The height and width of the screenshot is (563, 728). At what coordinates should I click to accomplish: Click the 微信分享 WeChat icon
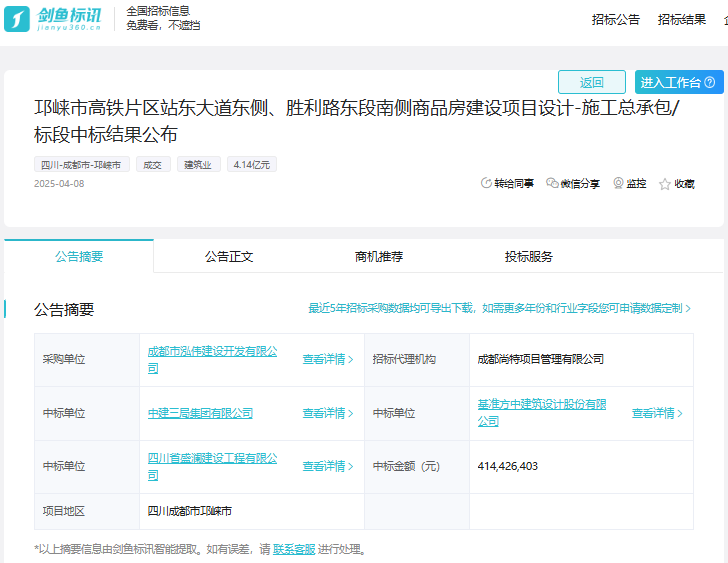[552, 183]
